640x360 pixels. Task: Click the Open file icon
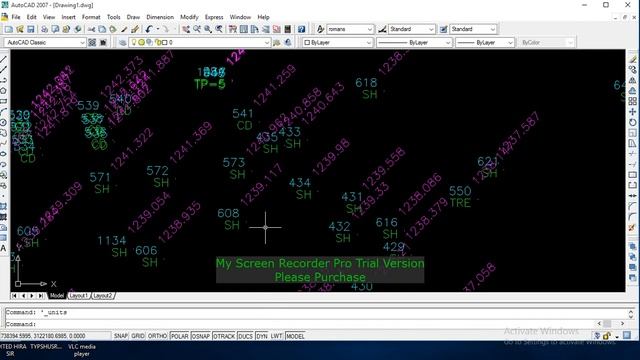pyautogui.click(x=20, y=29)
